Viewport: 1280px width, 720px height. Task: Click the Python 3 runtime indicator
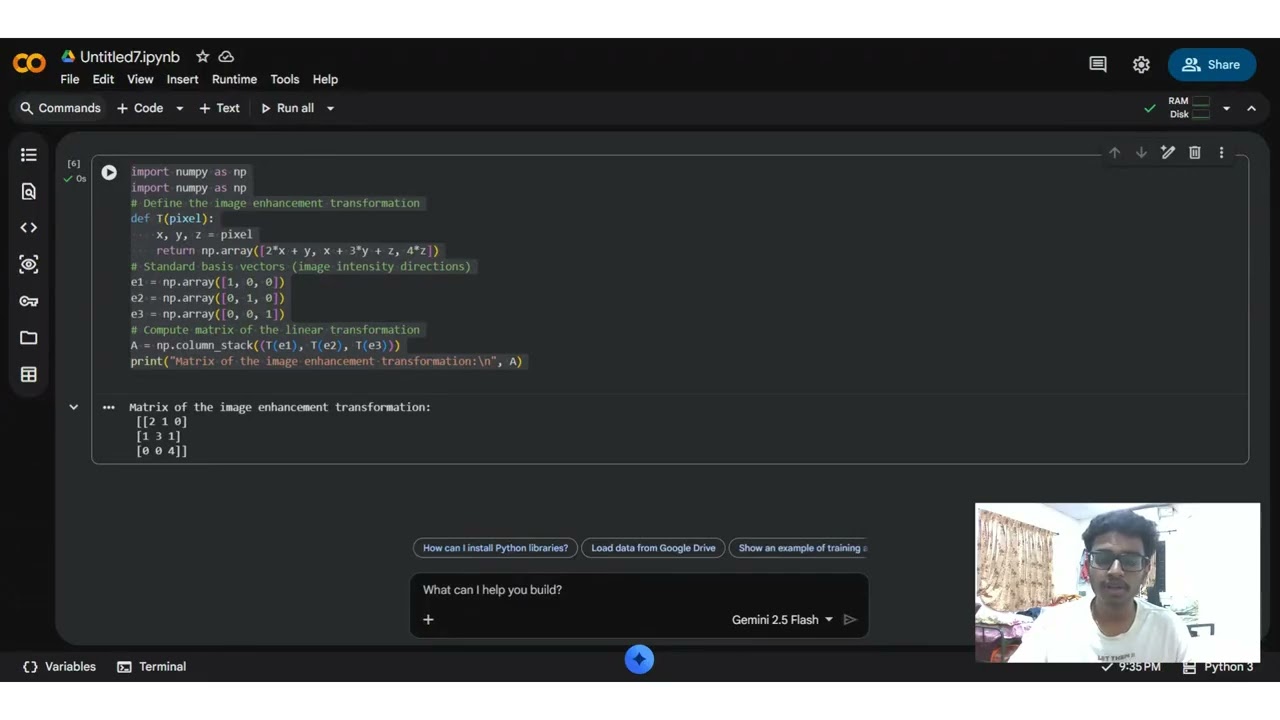click(1219, 667)
